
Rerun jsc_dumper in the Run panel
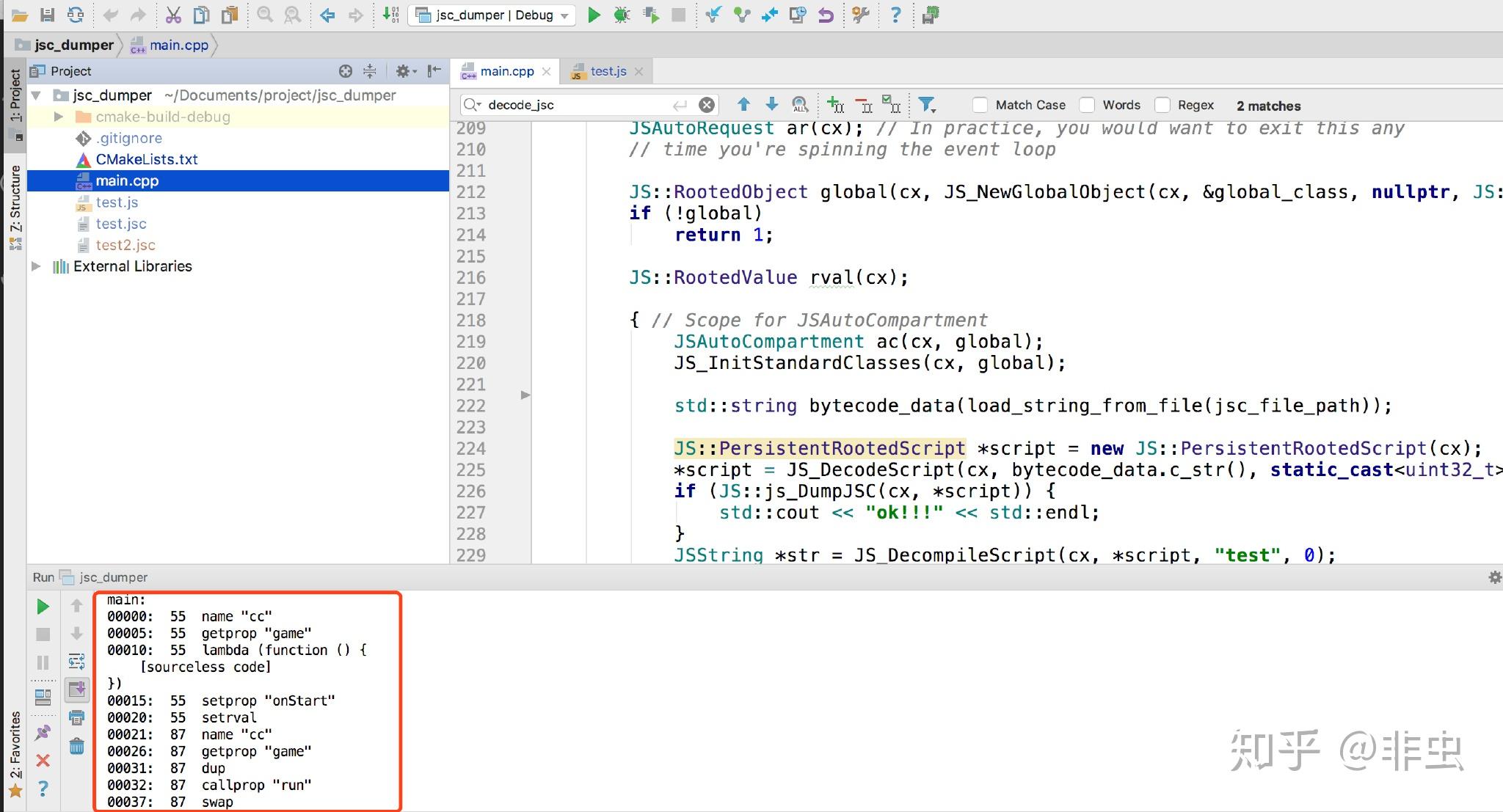(x=43, y=607)
